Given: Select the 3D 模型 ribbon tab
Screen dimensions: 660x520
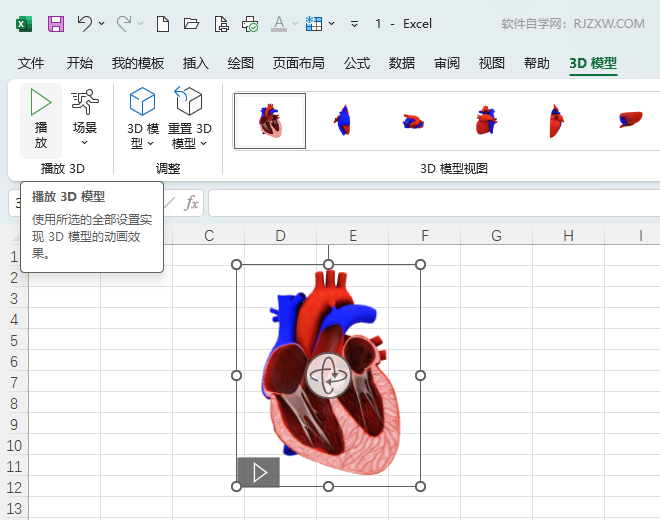Looking at the screenshot, I should click(x=593, y=63).
